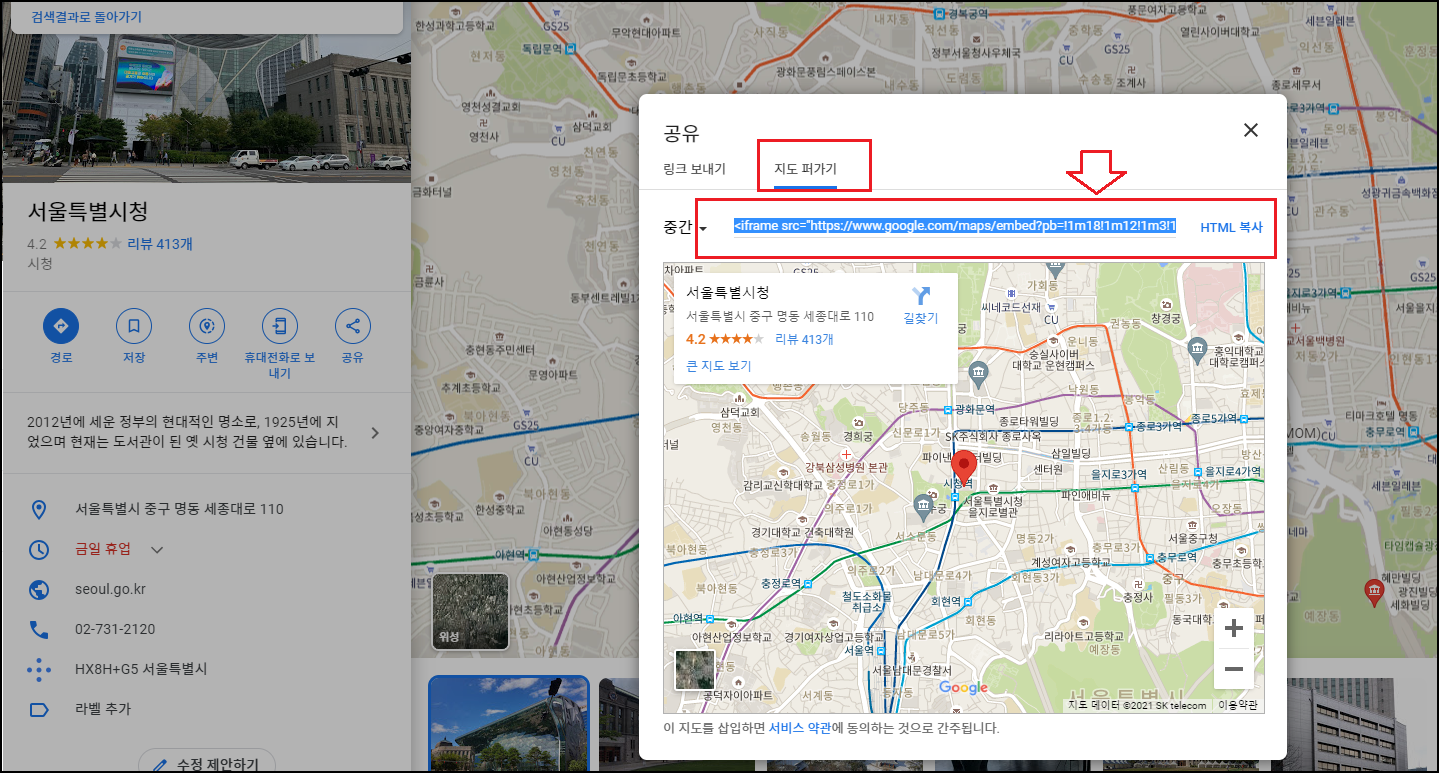This screenshot has width=1439, height=773.
Task: Click 큰 지도 보기 link in preview
Action: tap(718, 366)
